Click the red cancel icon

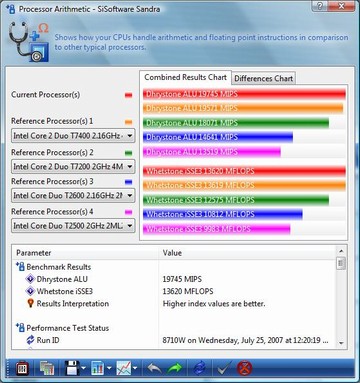(244, 369)
